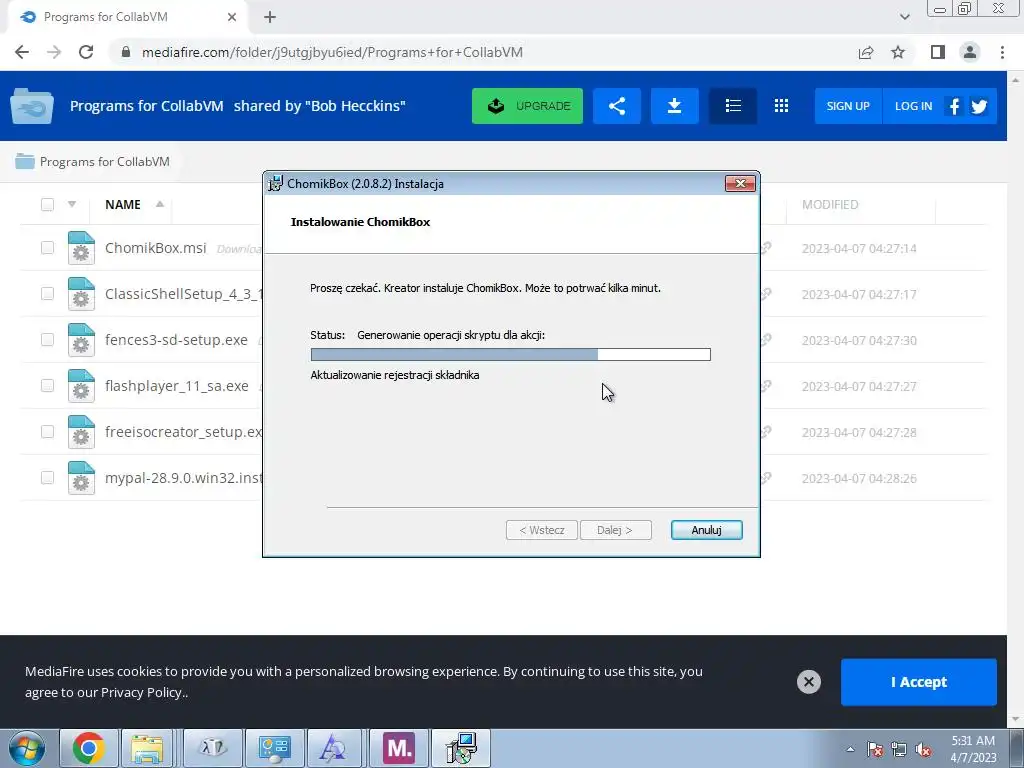Check the flashplayer_11_sa.exe checkbox
1024x768 pixels.
pos(47,385)
